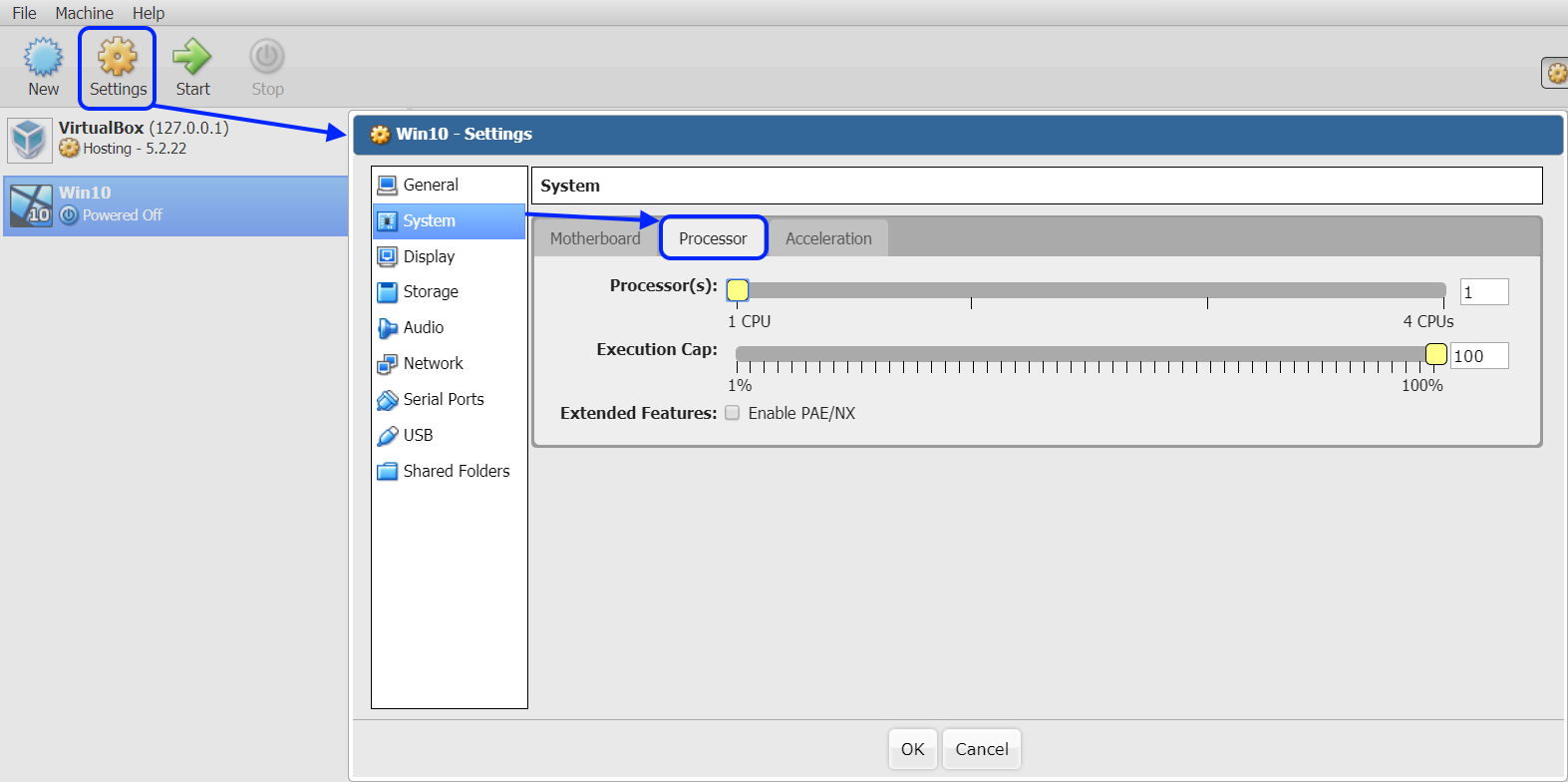Viewport: 1568px width, 782px height.
Task: Click the Hosting status gear icon
Action: click(x=69, y=148)
